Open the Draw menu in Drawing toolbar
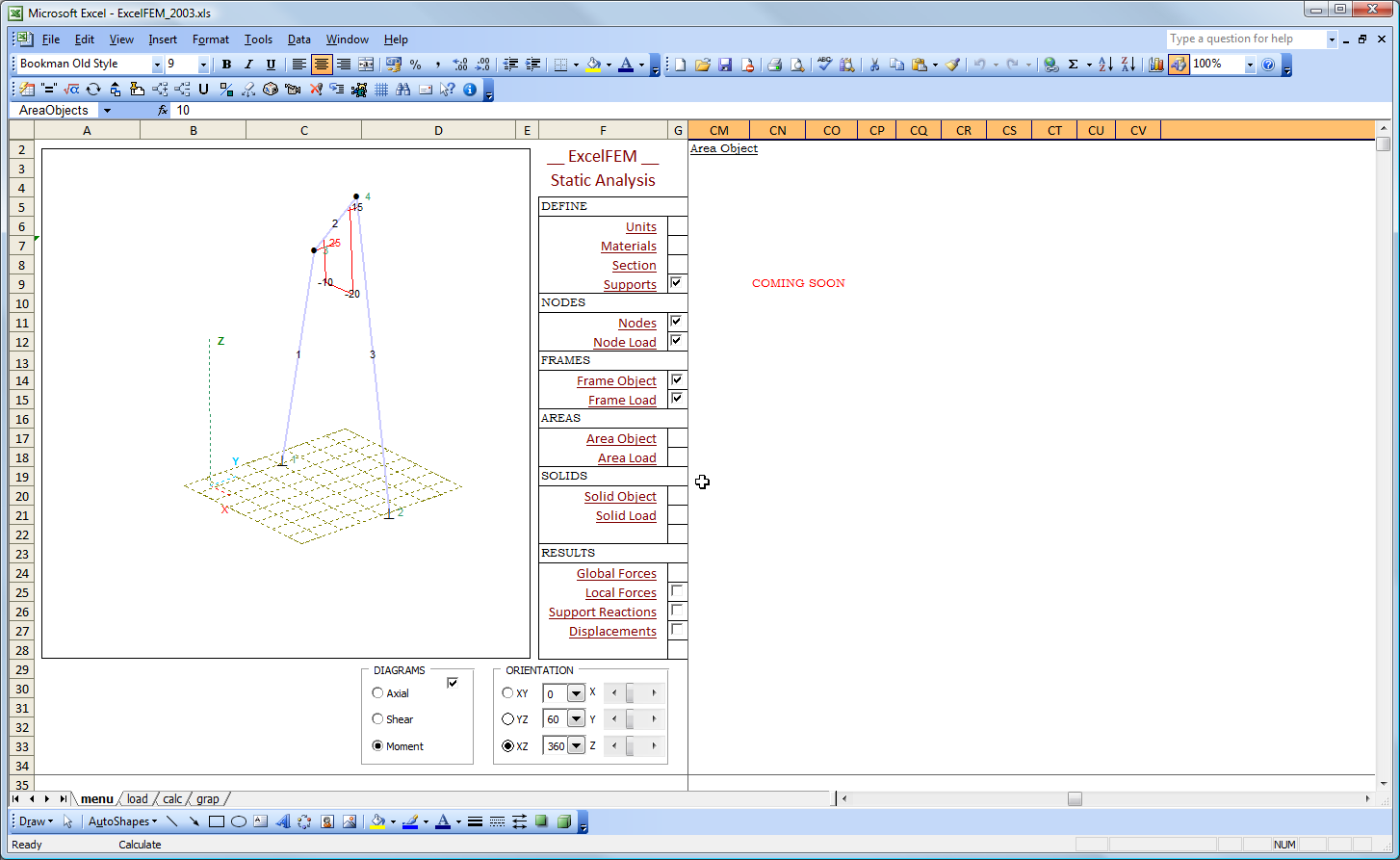 36,821
